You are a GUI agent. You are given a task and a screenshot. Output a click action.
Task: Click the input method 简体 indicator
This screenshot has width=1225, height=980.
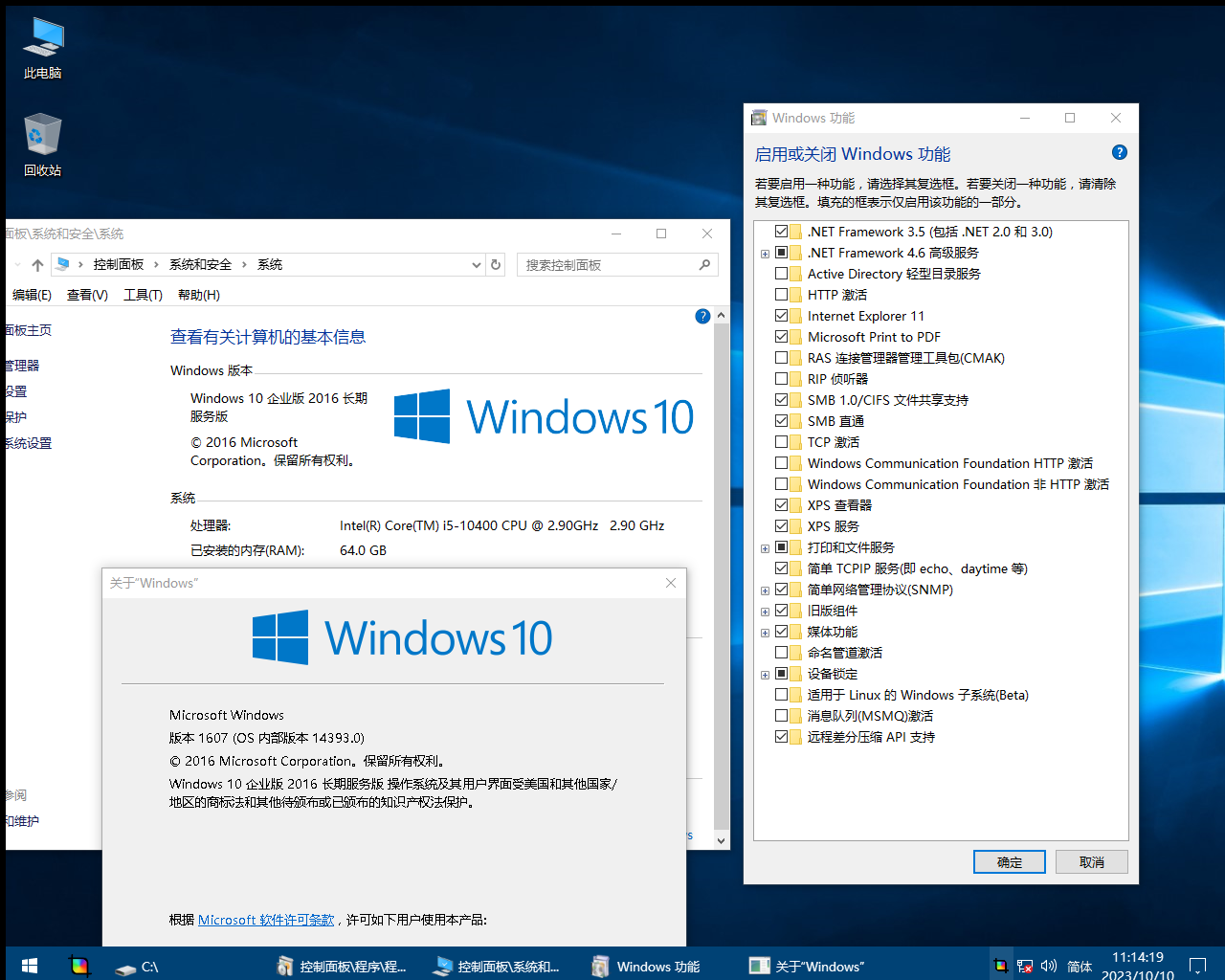click(x=1080, y=967)
